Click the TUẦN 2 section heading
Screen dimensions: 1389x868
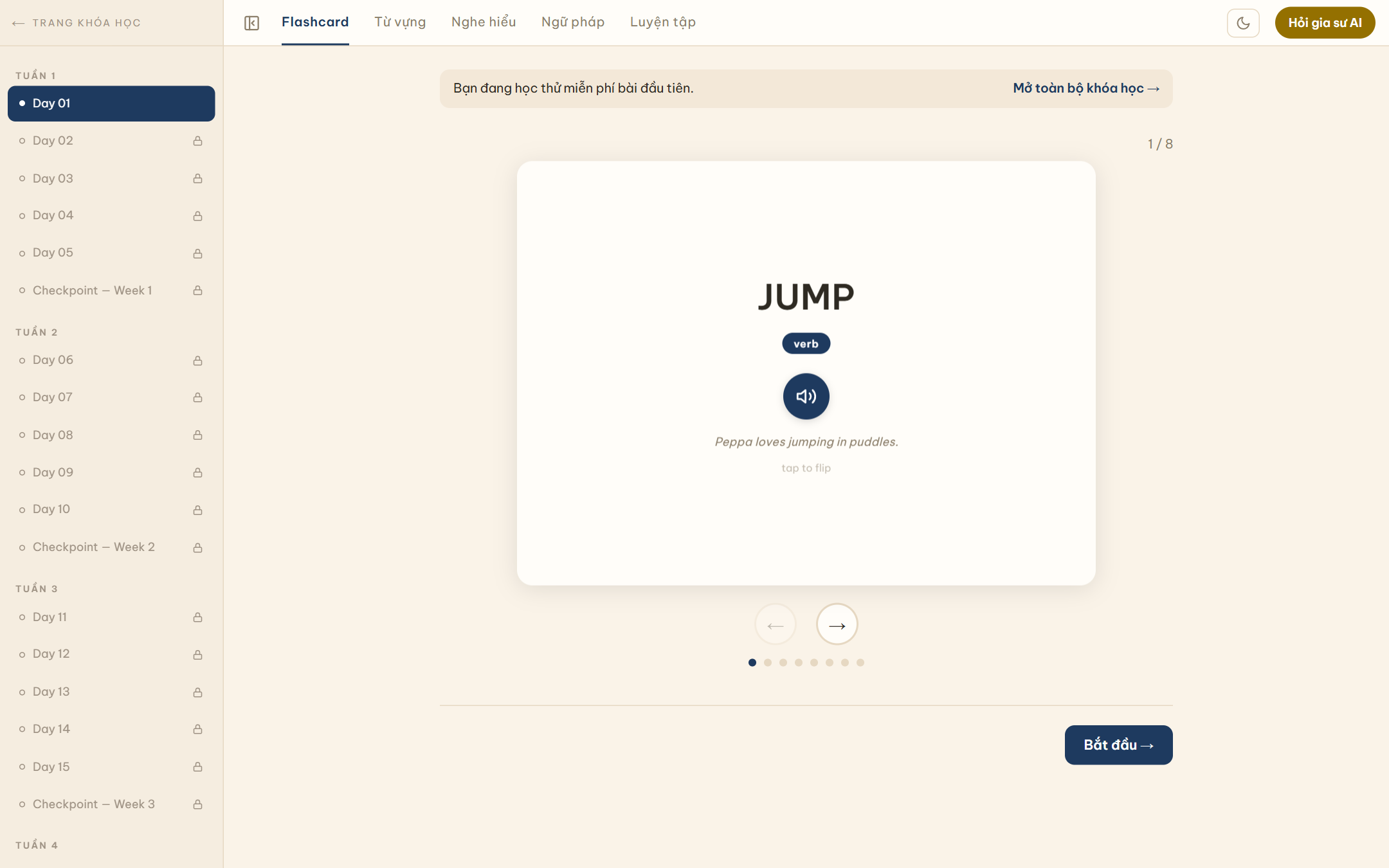(x=37, y=332)
